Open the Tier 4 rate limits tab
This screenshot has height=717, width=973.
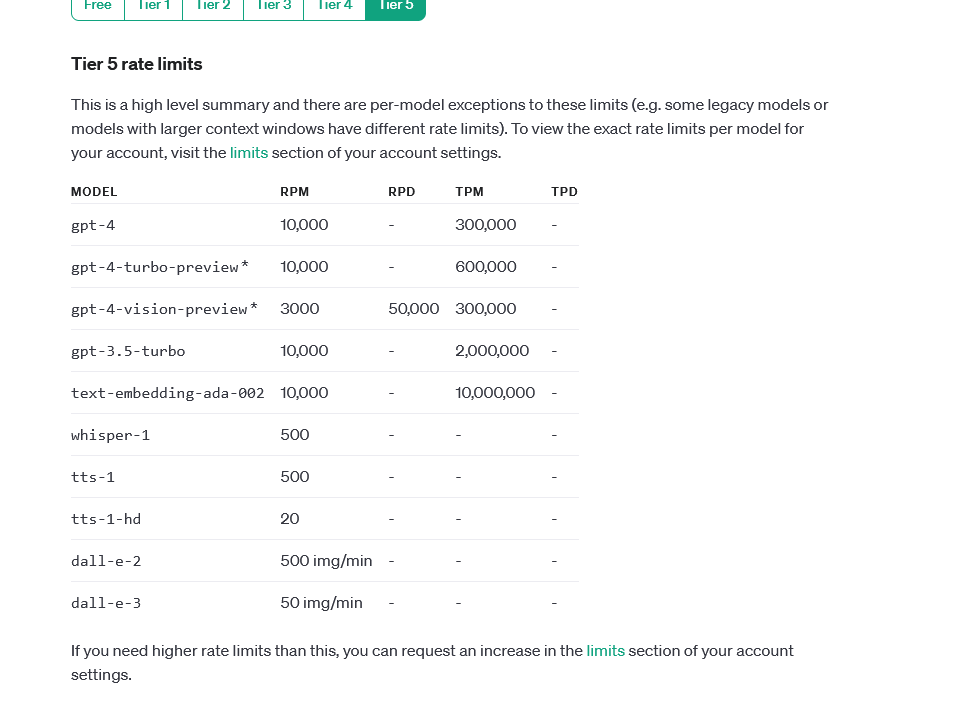(334, 6)
